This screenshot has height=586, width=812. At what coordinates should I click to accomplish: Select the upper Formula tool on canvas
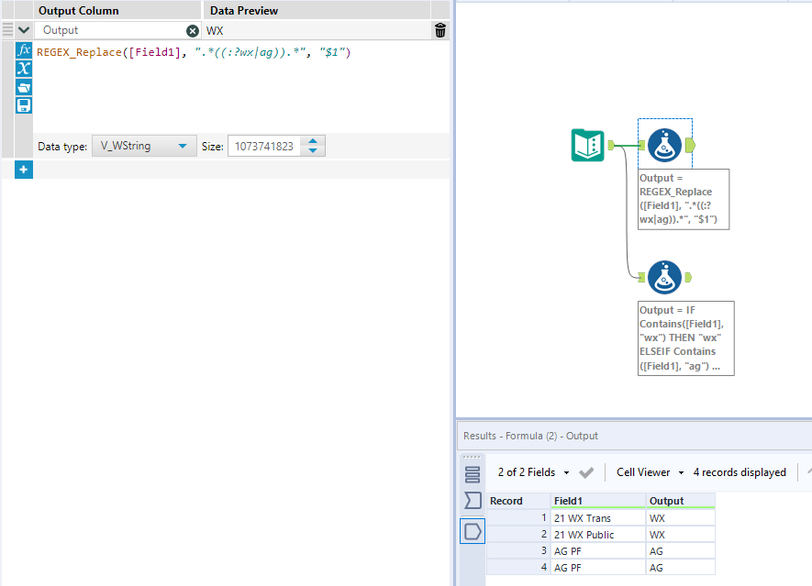point(664,145)
